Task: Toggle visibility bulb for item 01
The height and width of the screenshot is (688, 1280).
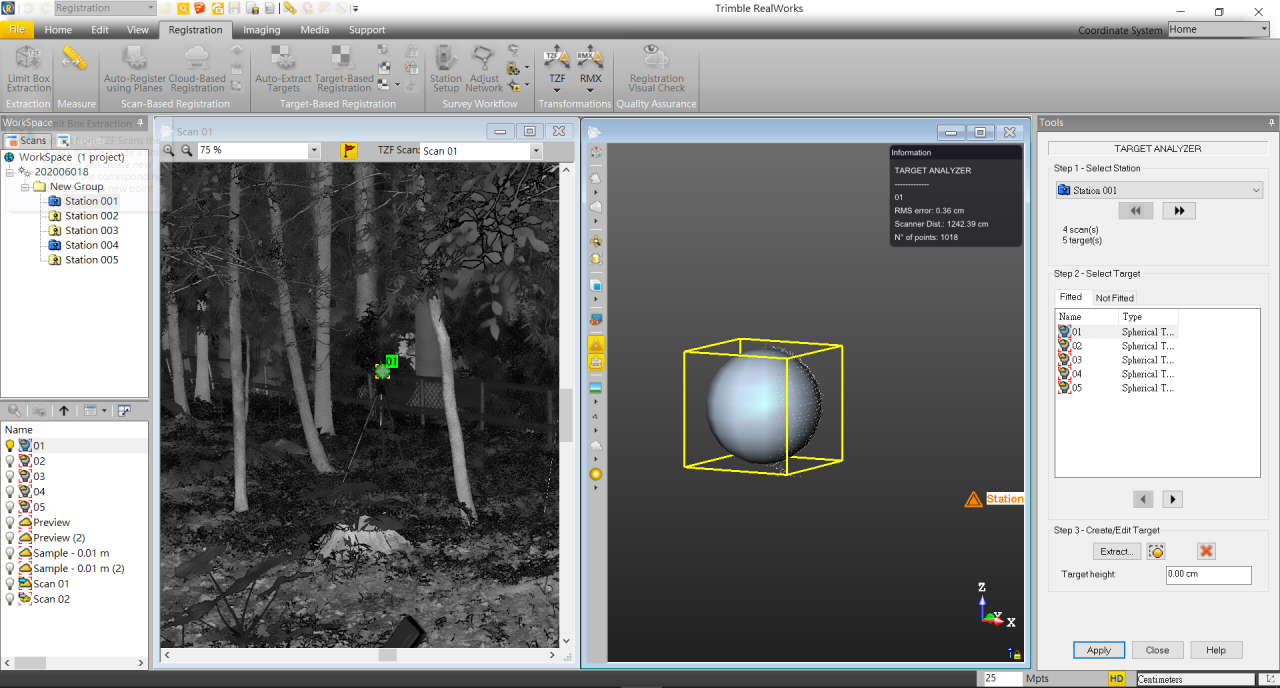Action: (x=10, y=446)
